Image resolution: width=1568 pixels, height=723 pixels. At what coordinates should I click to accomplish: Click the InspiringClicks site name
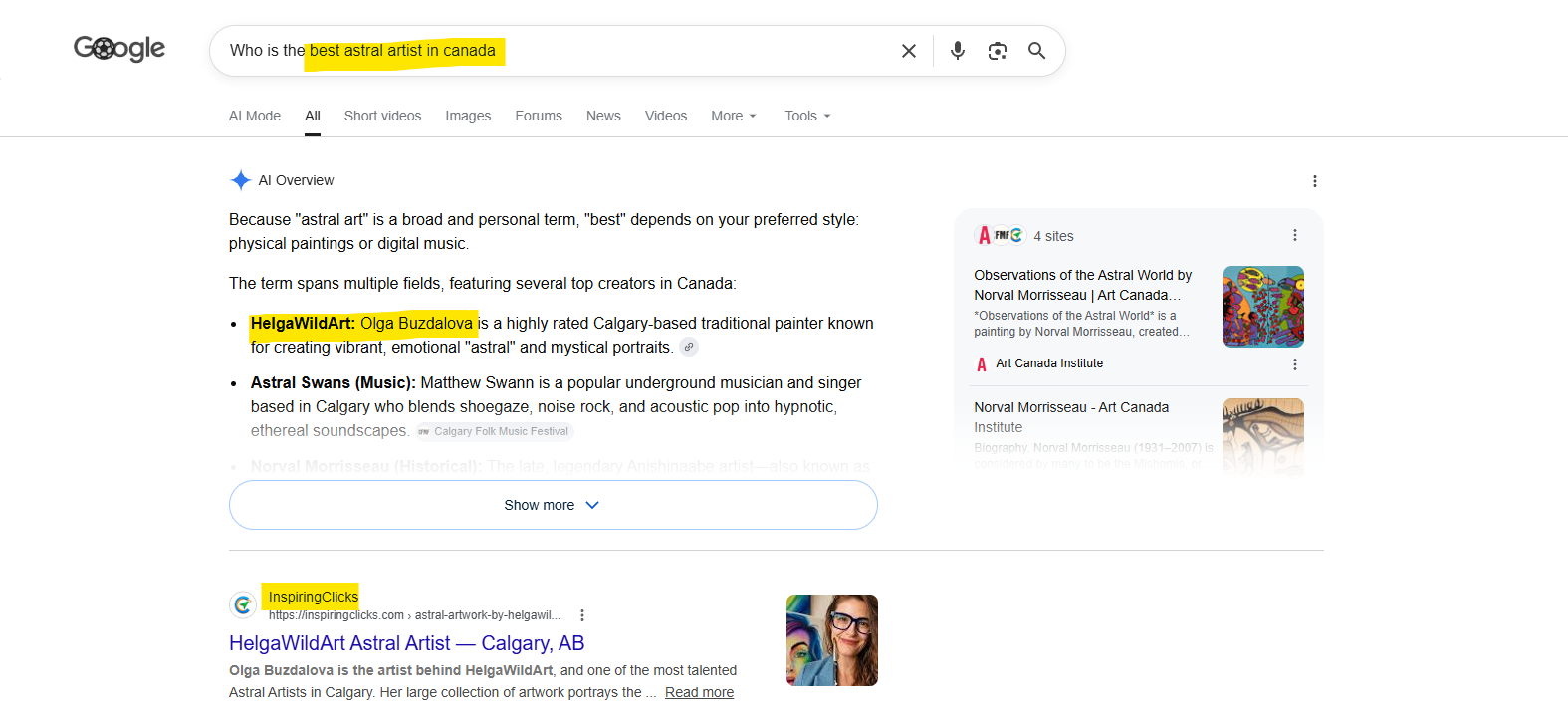(x=313, y=597)
